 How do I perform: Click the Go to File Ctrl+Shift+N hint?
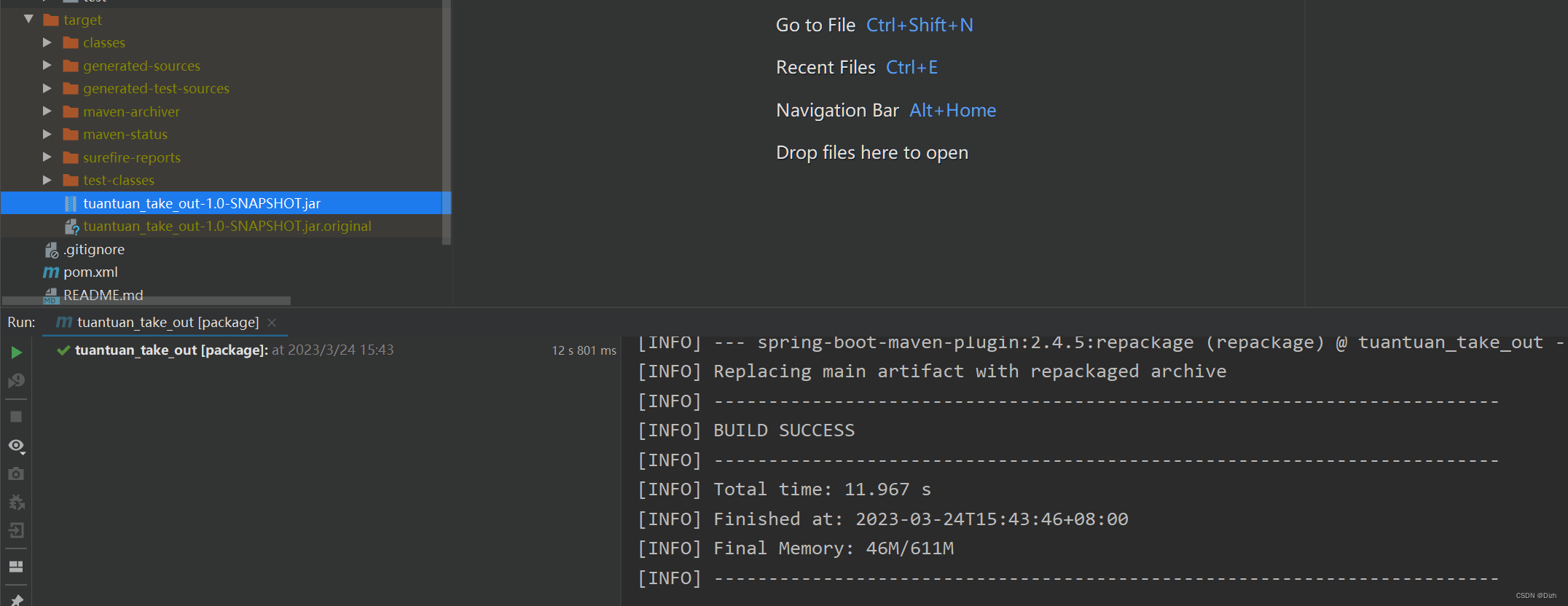[874, 25]
